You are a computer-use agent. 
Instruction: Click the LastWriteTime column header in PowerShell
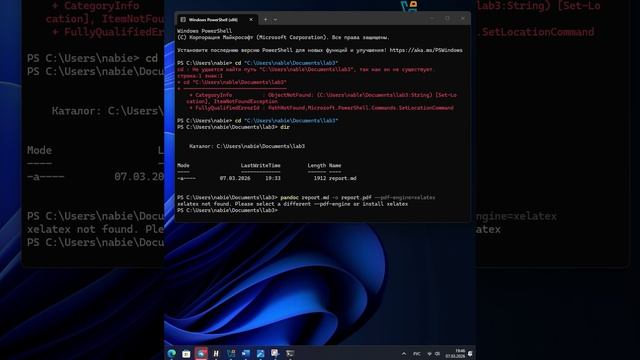click(260, 165)
